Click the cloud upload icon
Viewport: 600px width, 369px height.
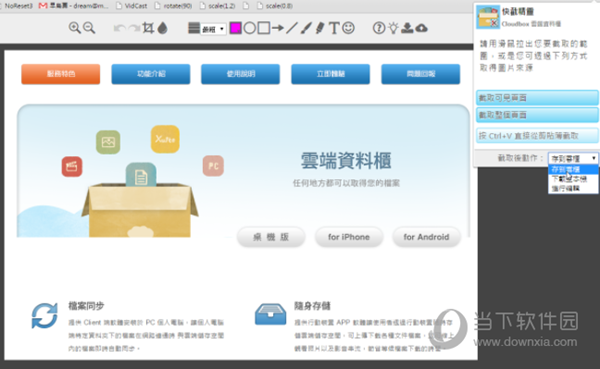pyautogui.click(x=421, y=28)
